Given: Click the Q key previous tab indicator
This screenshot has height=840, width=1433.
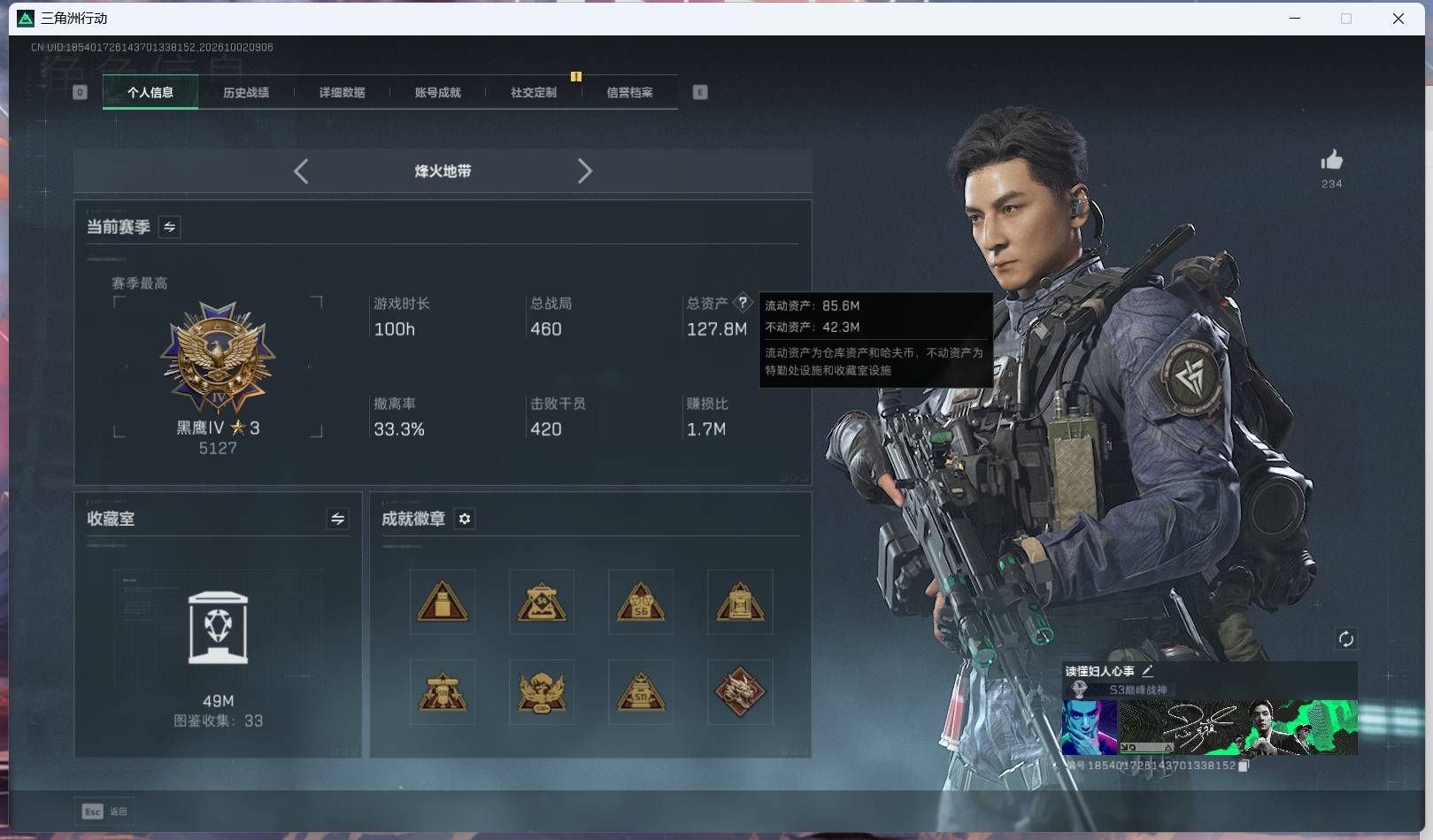Looking at the screenshot, I should [80, 92].
